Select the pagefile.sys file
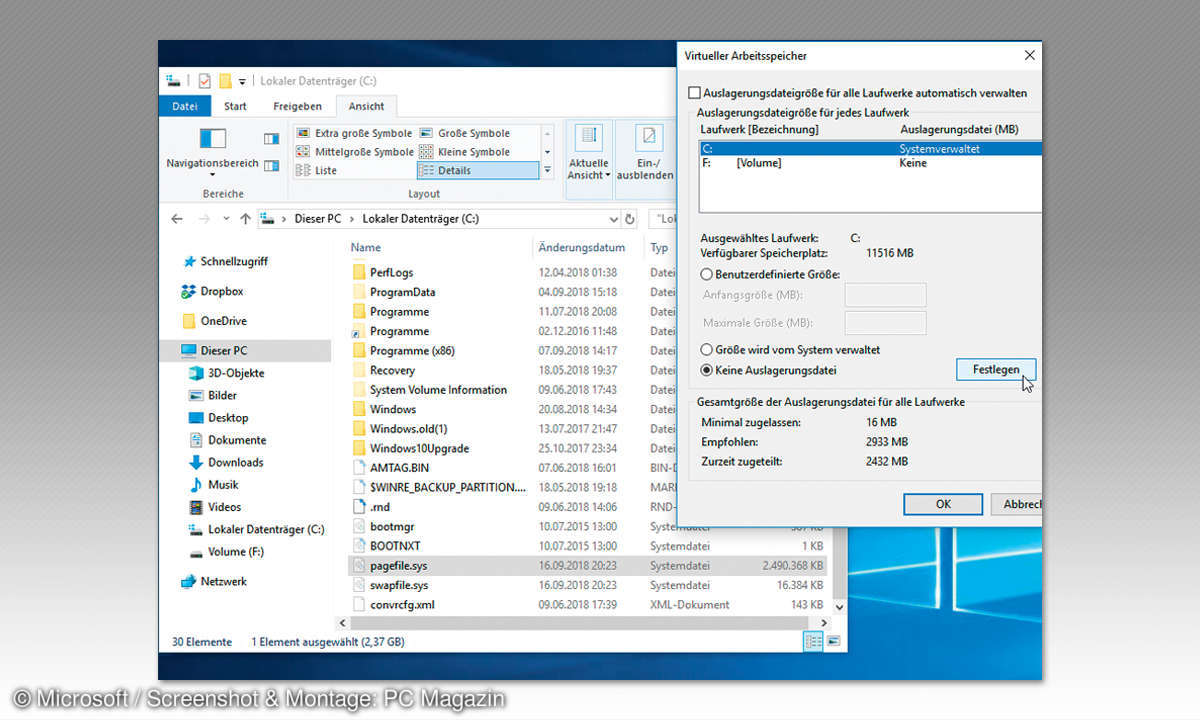Viewport: 1200px width, 720px height. (588, 566)
